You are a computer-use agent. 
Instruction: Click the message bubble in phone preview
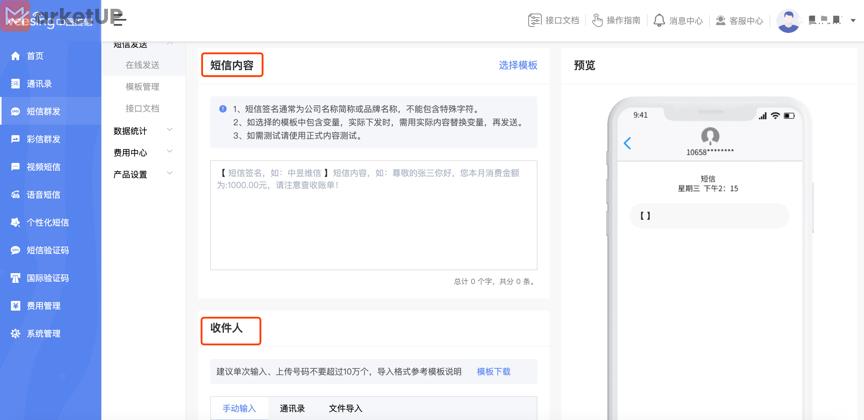point(709,216)
